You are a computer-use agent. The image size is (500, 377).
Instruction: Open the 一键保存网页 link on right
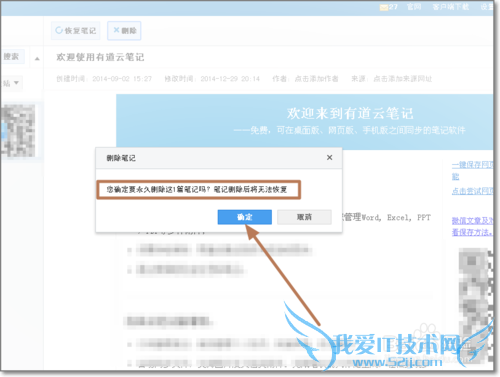coord(472,165)
